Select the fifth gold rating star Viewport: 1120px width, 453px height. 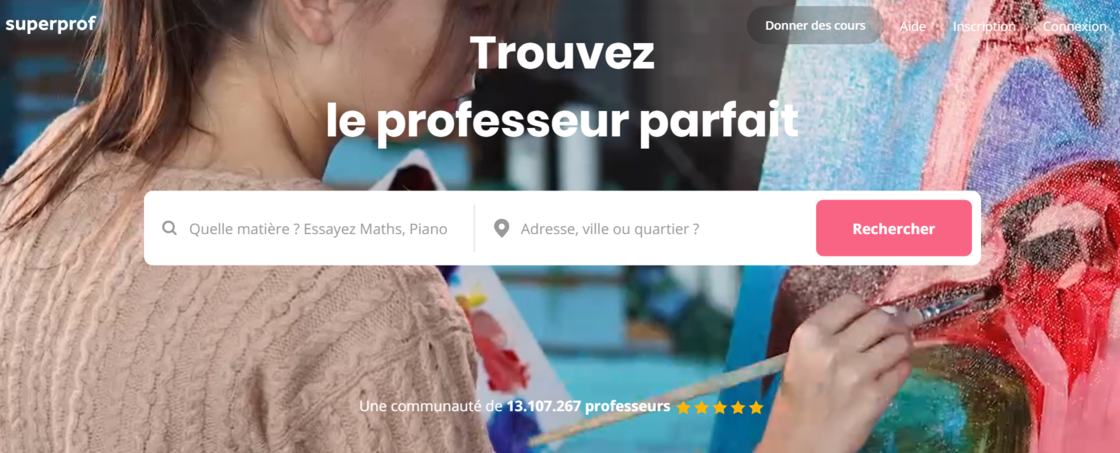756,407
